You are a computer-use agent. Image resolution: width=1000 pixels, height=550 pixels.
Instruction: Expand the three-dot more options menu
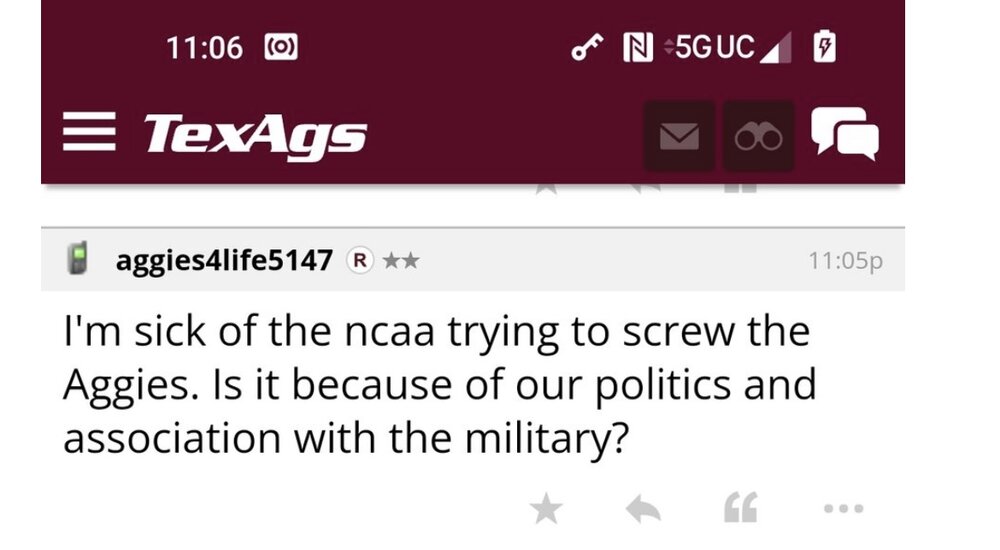click(841, 510)
